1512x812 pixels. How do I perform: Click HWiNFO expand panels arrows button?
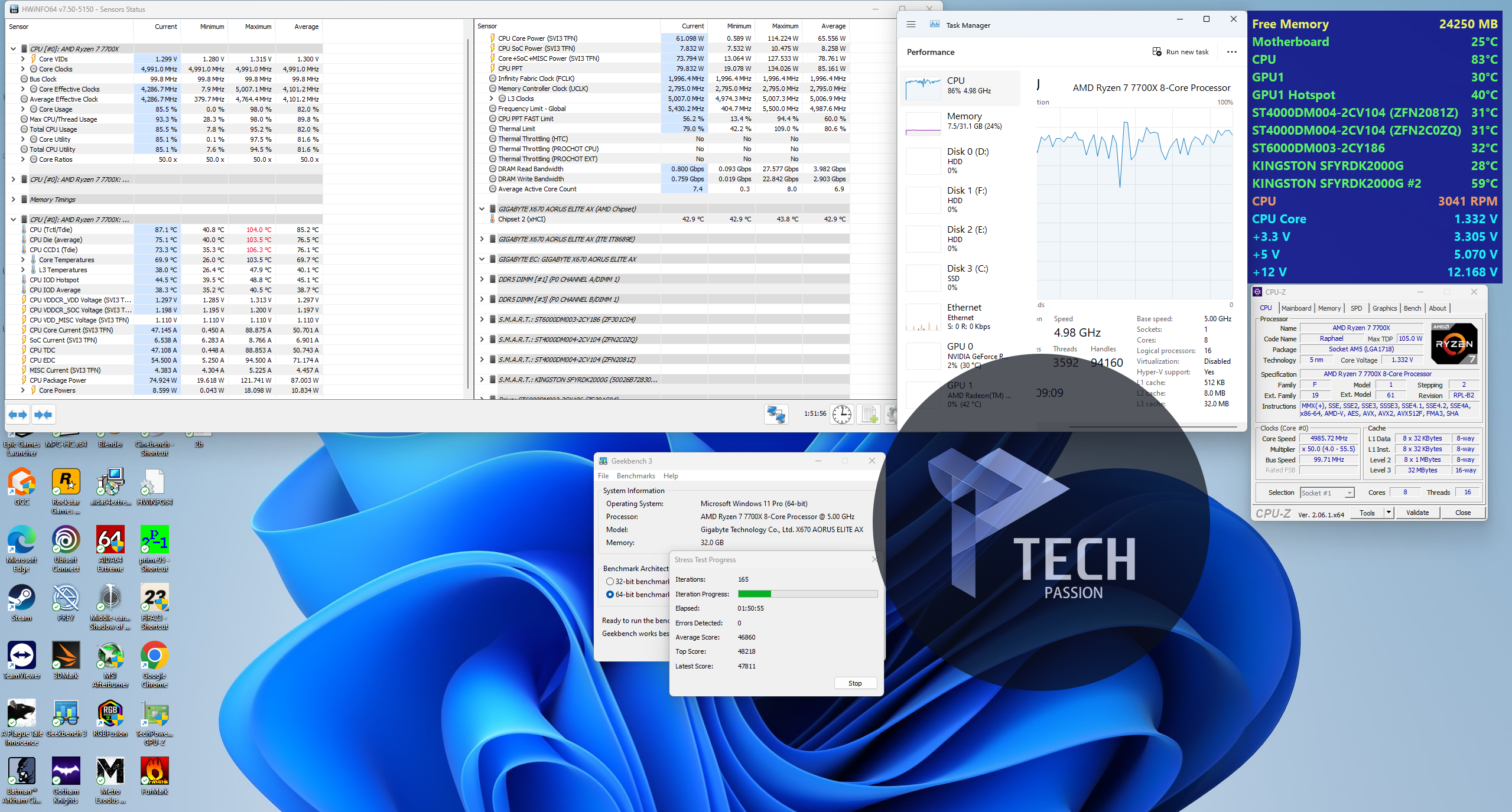coord(18,415)
